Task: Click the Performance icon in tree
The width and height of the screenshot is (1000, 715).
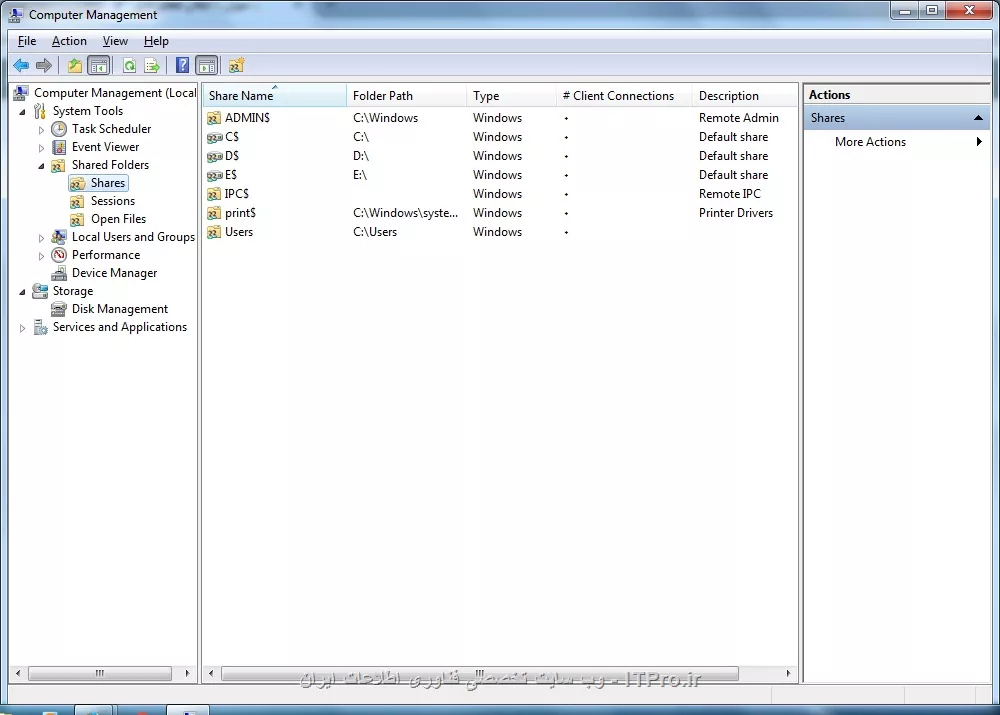Action: (x=59, y=255)
